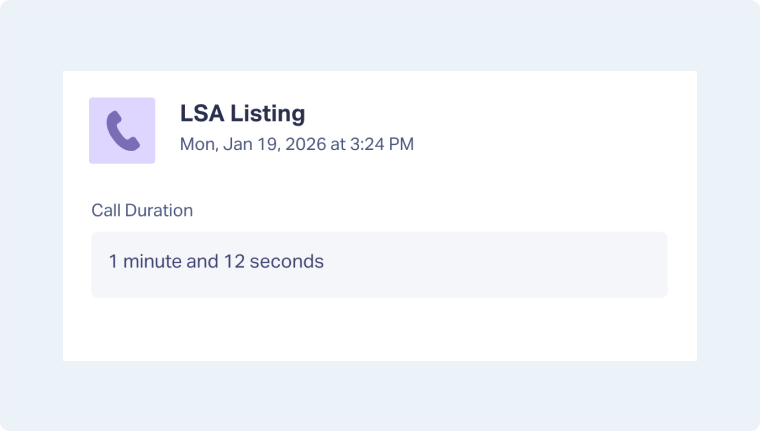
Task: Click the Call Duration label
Action: (x=142, y=210)
